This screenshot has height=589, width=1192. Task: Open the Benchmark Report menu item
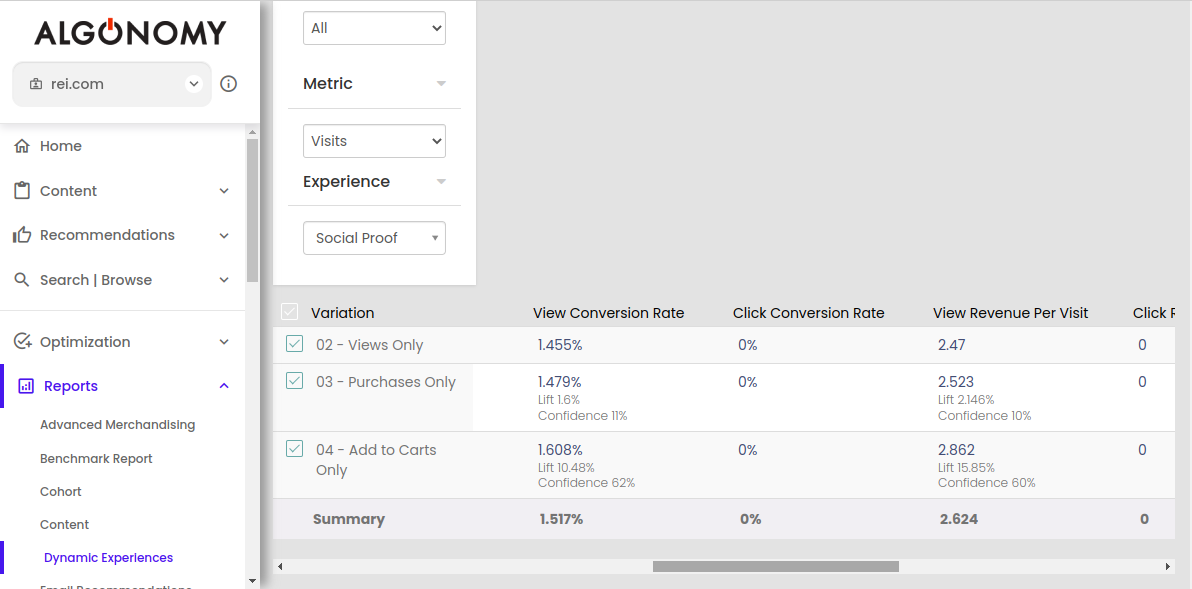(x=96, y=459)
